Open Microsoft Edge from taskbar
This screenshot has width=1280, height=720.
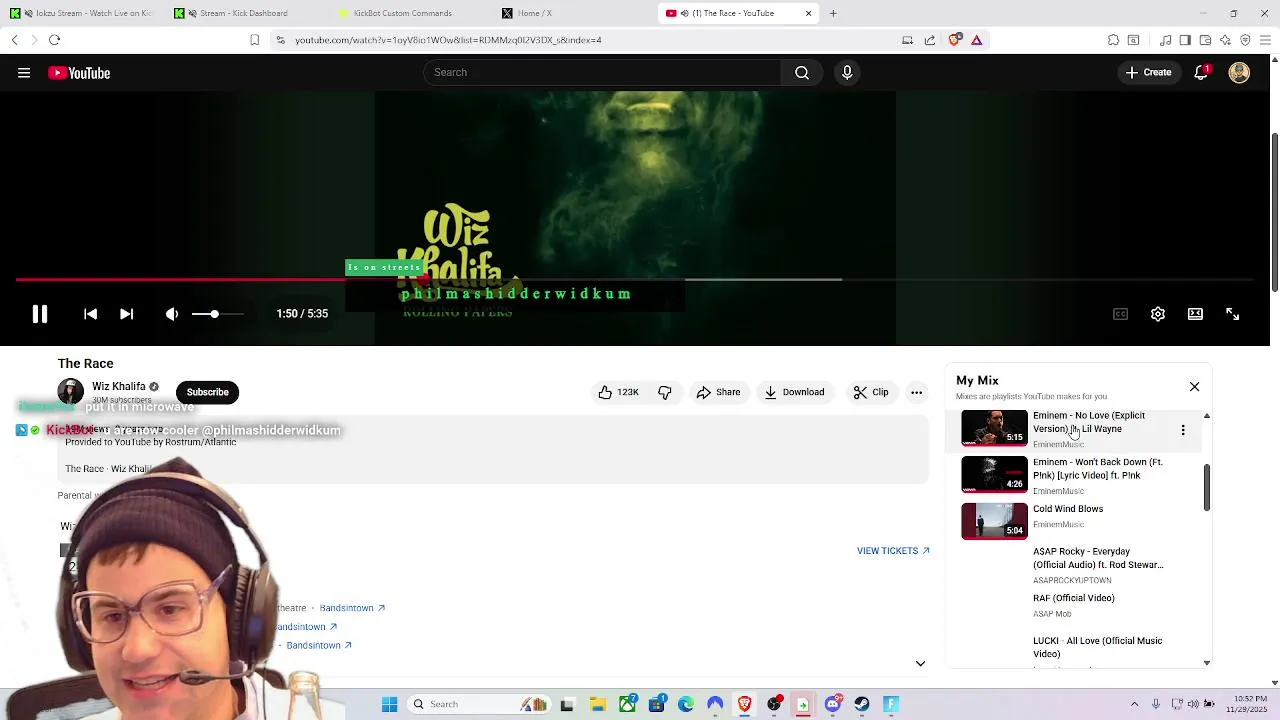[686, 704]
